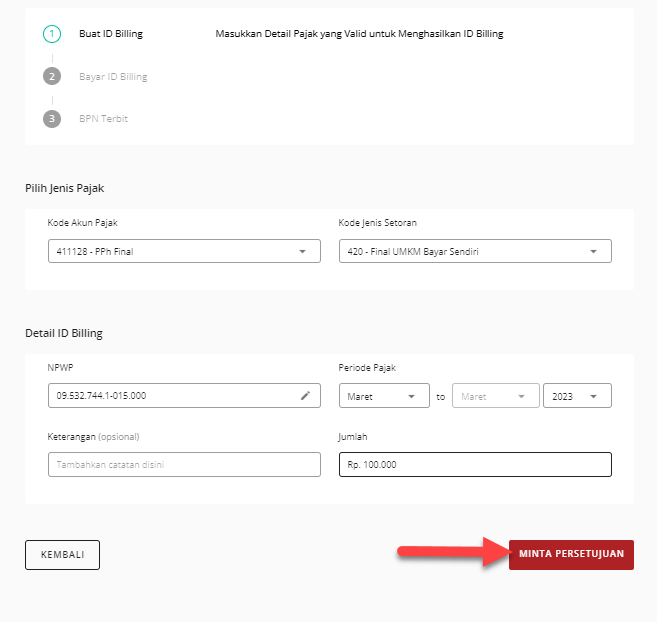Click the step 1 circle indicator
Viewport: 657px width, 622px height.
click(52, 34)
